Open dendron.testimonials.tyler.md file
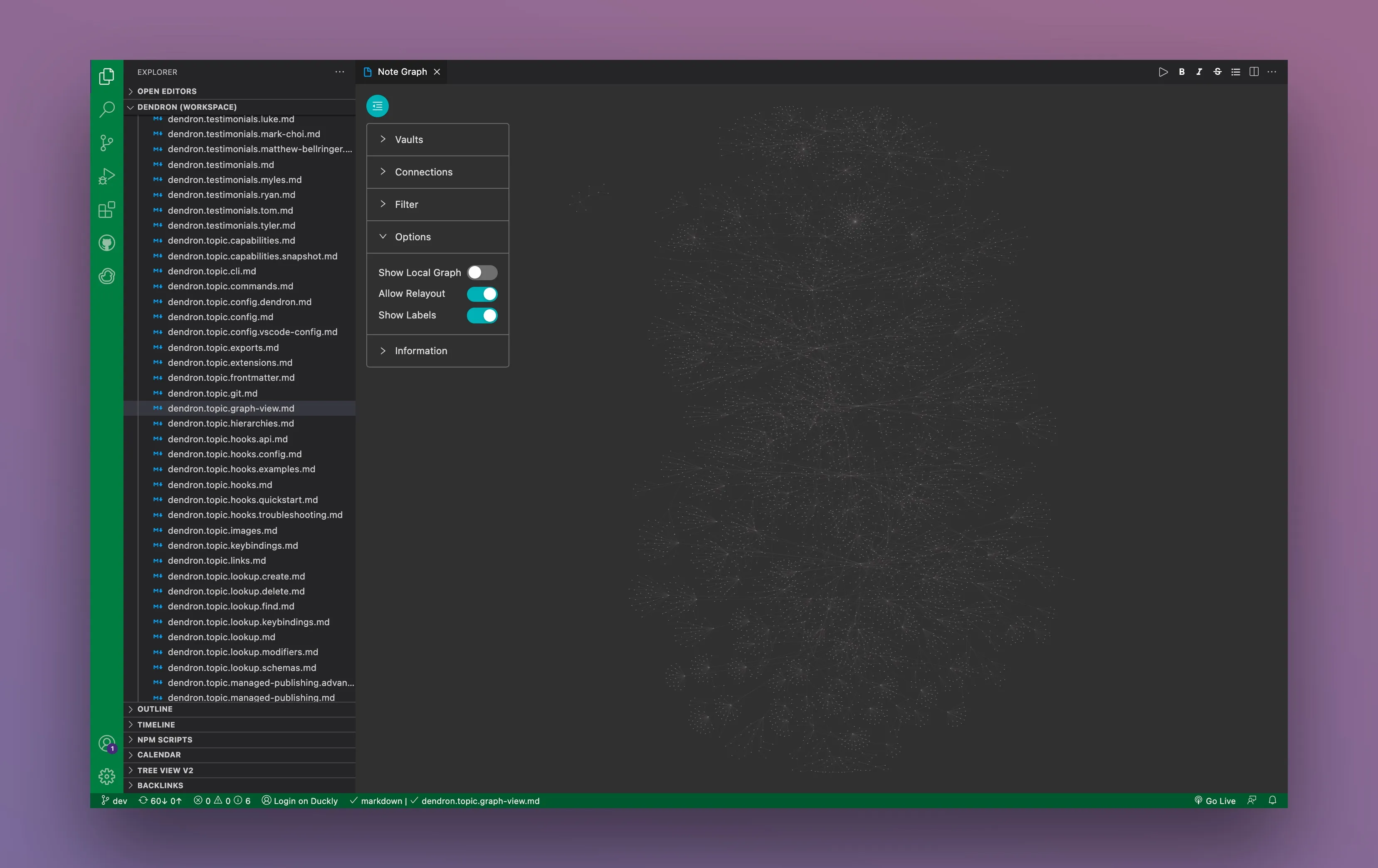The height and width of the screenshot is (868, 1378). tap(239, 225)
